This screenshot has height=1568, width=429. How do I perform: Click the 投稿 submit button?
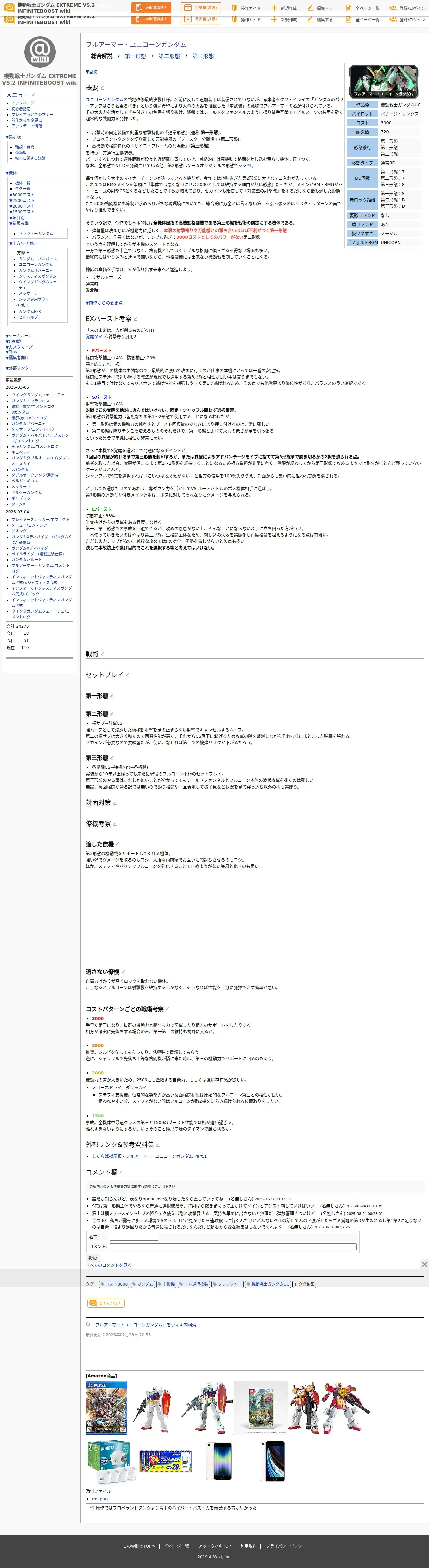93,1258
